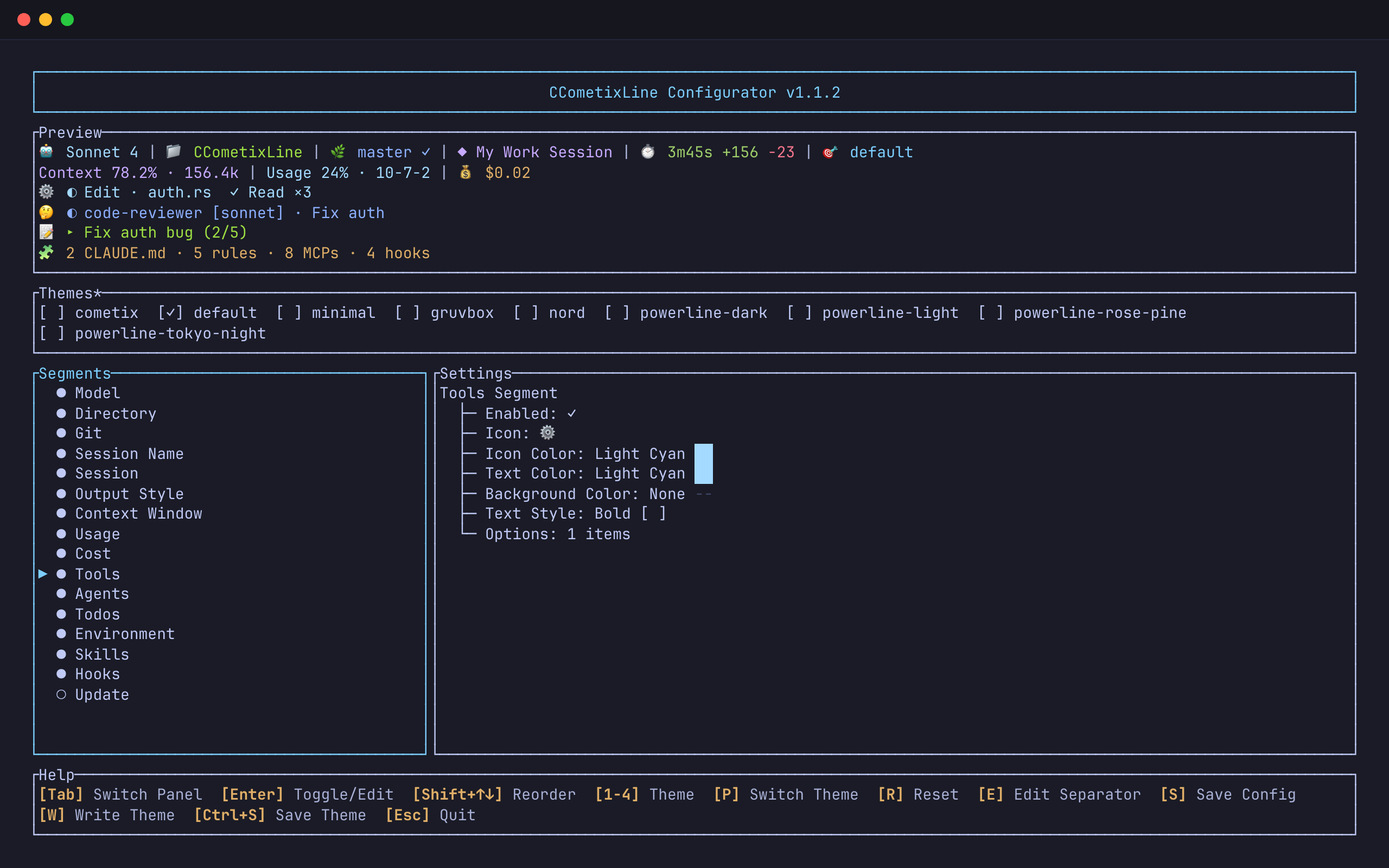Image resolution: width=1389 pixels, height=868 pixels.
Task: Select the Todos segment
Action: [x=98, y=614]
